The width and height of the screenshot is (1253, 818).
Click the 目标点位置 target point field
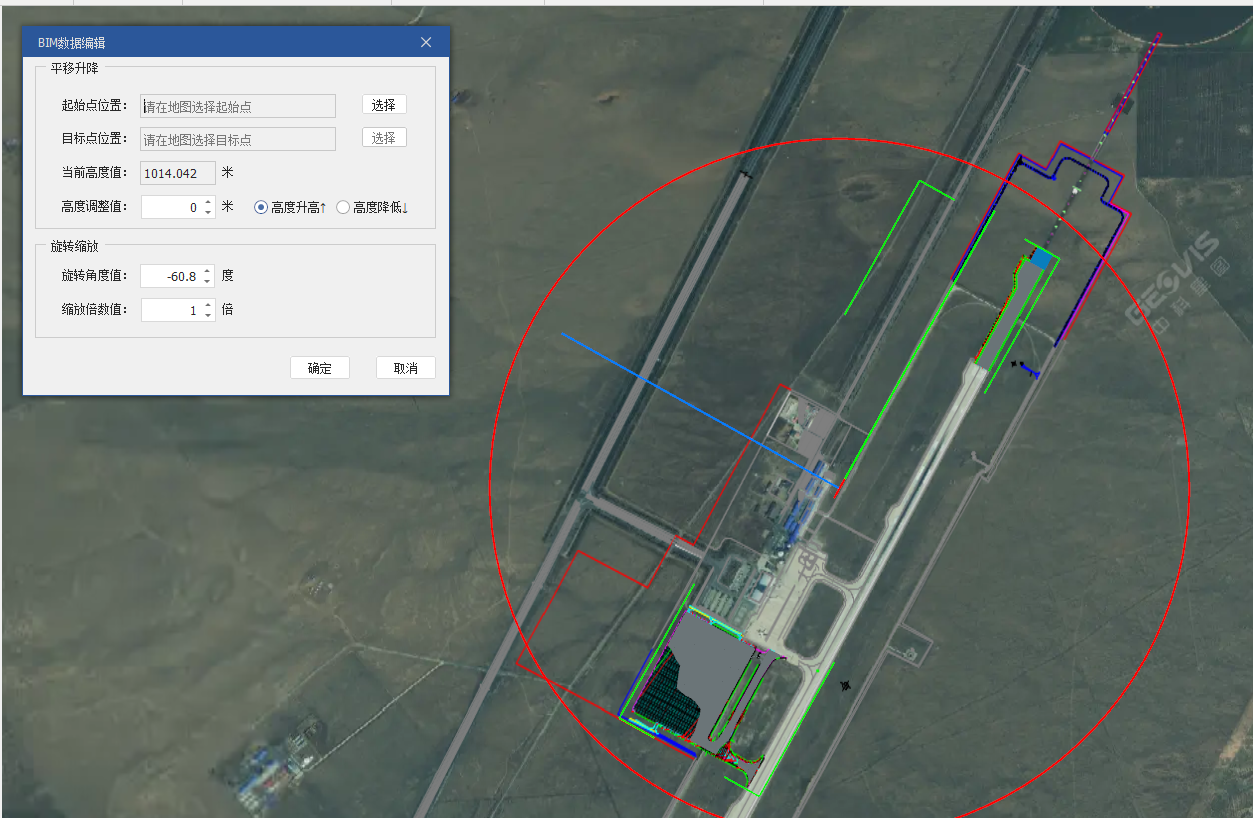click(x=237, y=139)
